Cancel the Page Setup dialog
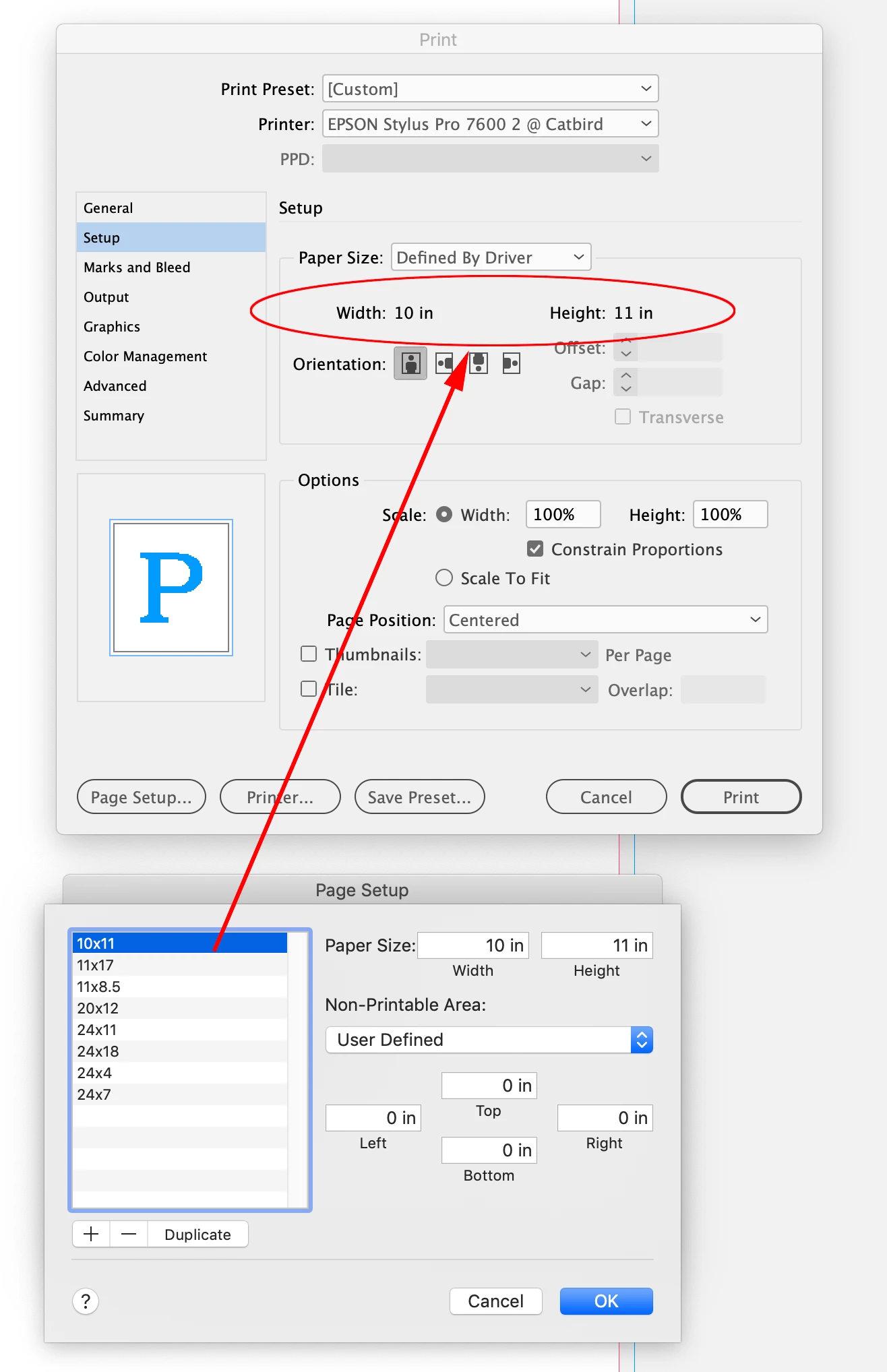Viewport: 887px width, 1372px height. [496, 1301]
